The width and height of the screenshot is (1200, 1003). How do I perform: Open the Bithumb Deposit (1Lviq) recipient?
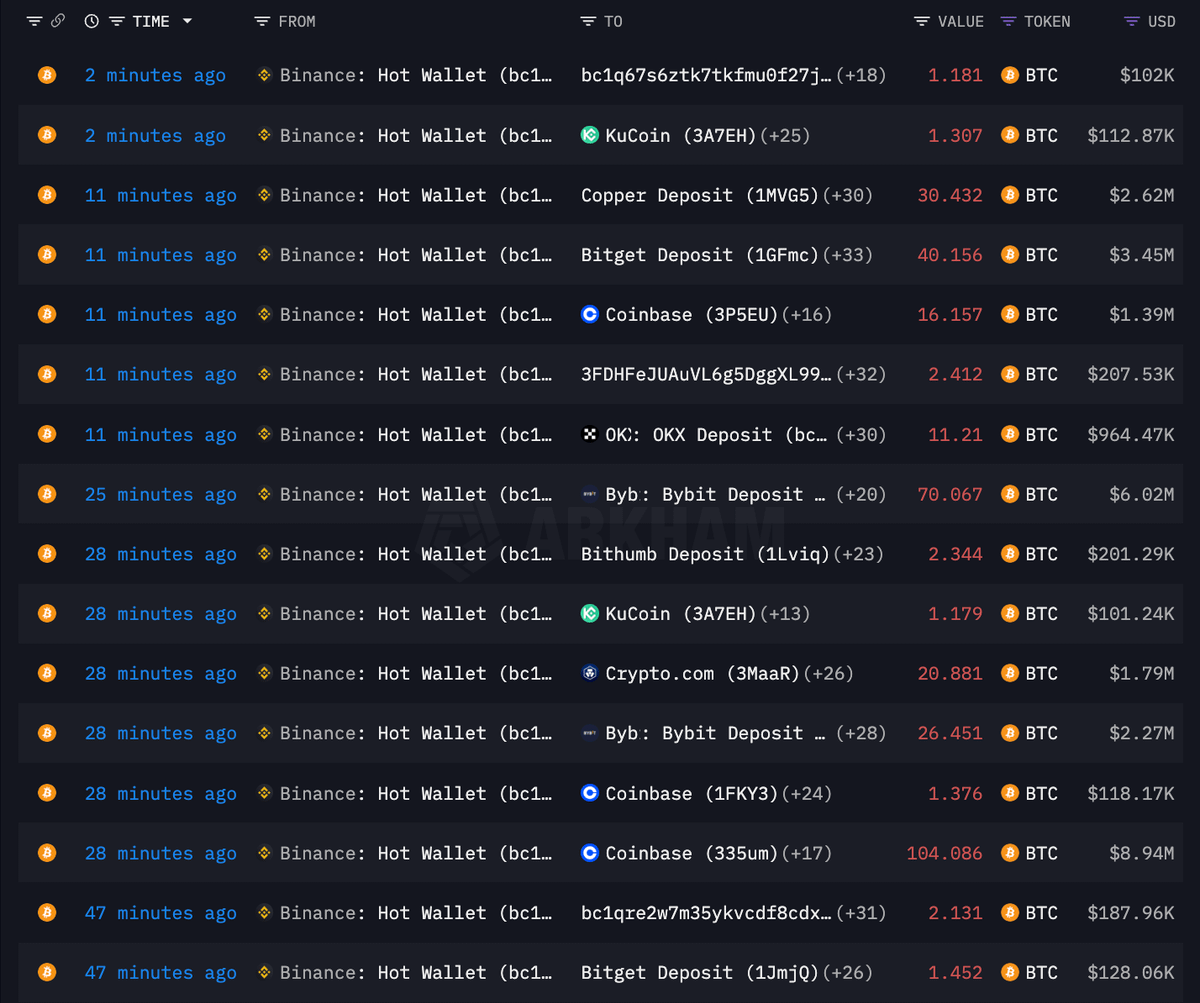pos(705,554)
